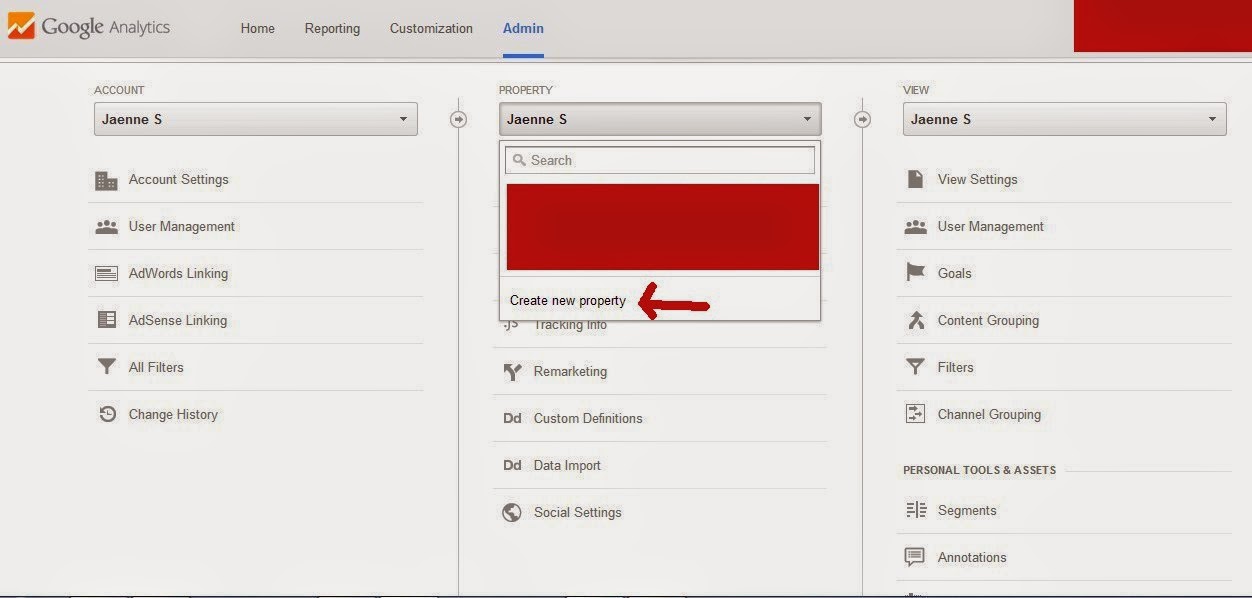Click the arrow circle between Property and View
The width and height of the screenshot is (1252, 598).
pyautogui.click(x=862, y=119)
